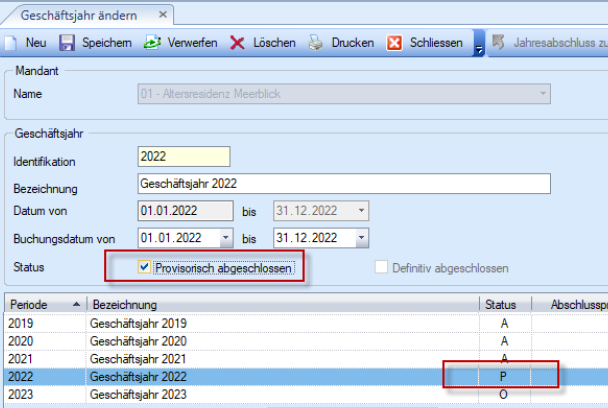Toggle Definitiv abgeschlossen checkbox
Viewport: 608px width, 408px height.
coord(381,267)
